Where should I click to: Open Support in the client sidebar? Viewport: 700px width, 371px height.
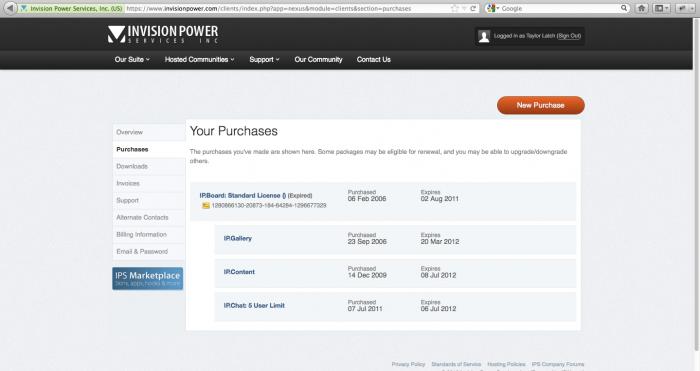click(149, 200)
